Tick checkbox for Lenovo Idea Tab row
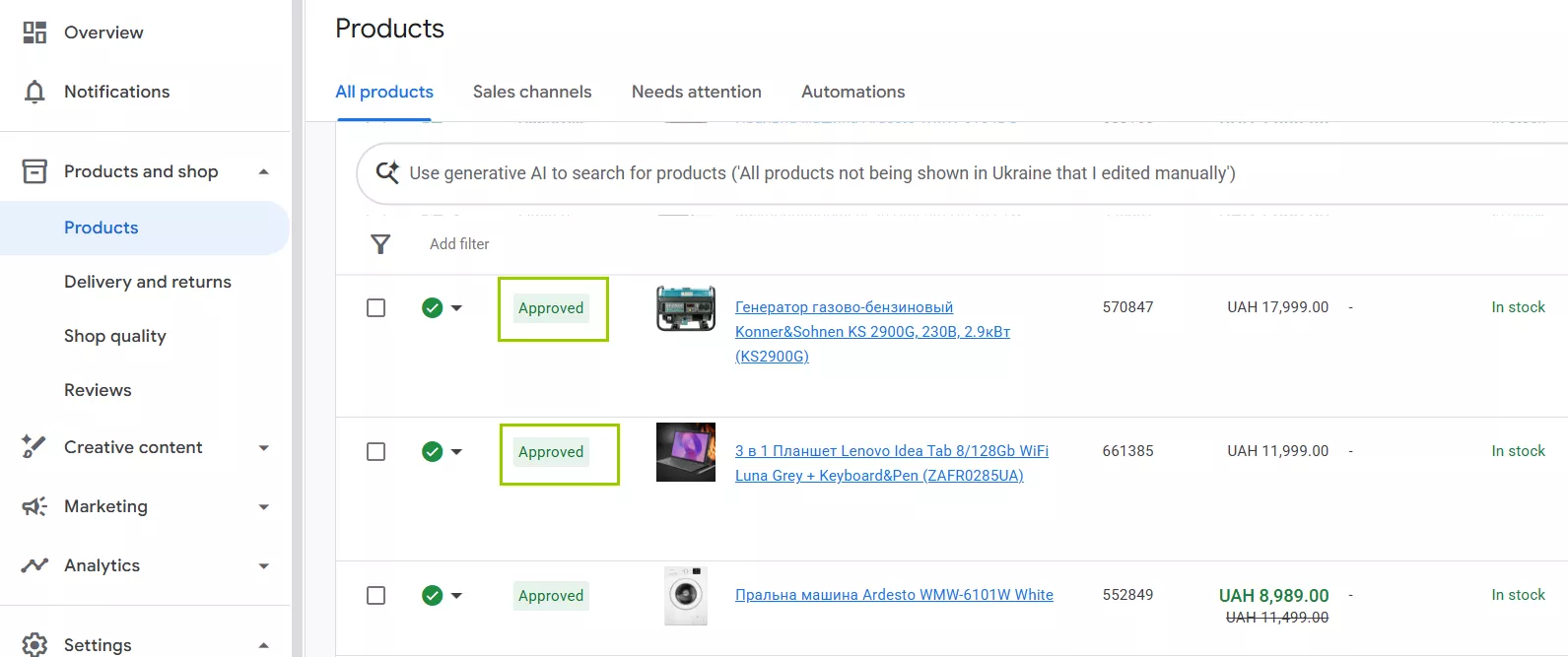1568x657 pixels. click(375, 452)
